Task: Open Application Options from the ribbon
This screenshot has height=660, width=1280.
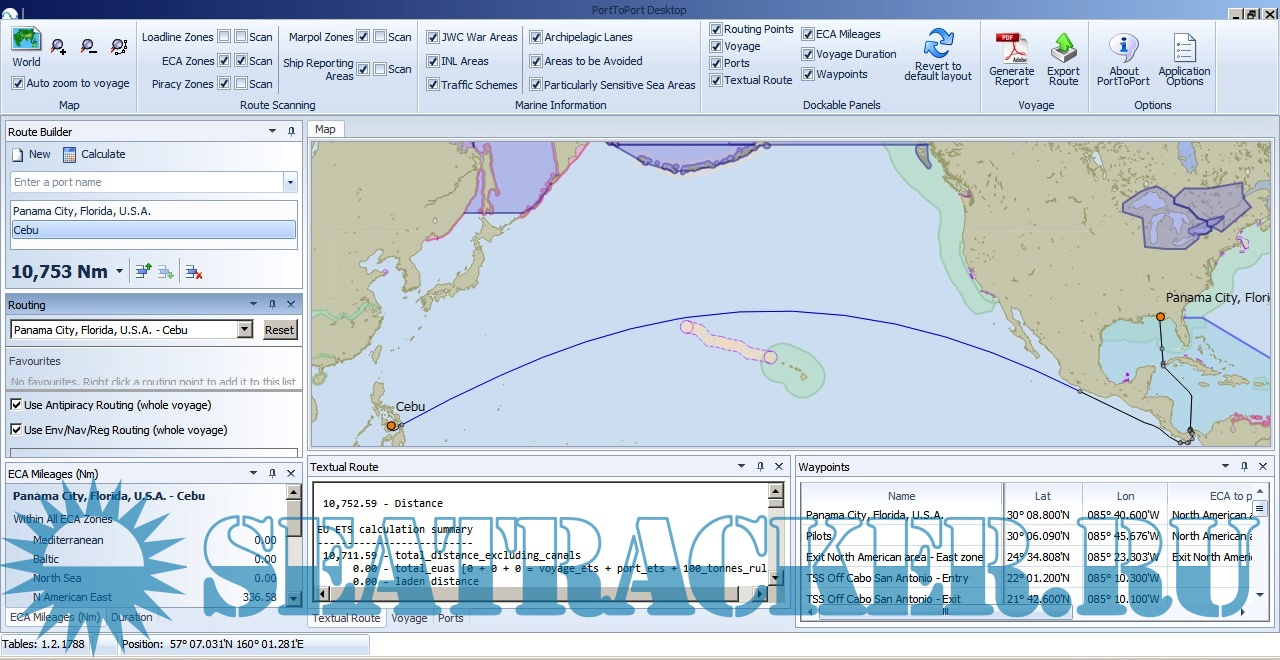Action: tap(1184, 48)
